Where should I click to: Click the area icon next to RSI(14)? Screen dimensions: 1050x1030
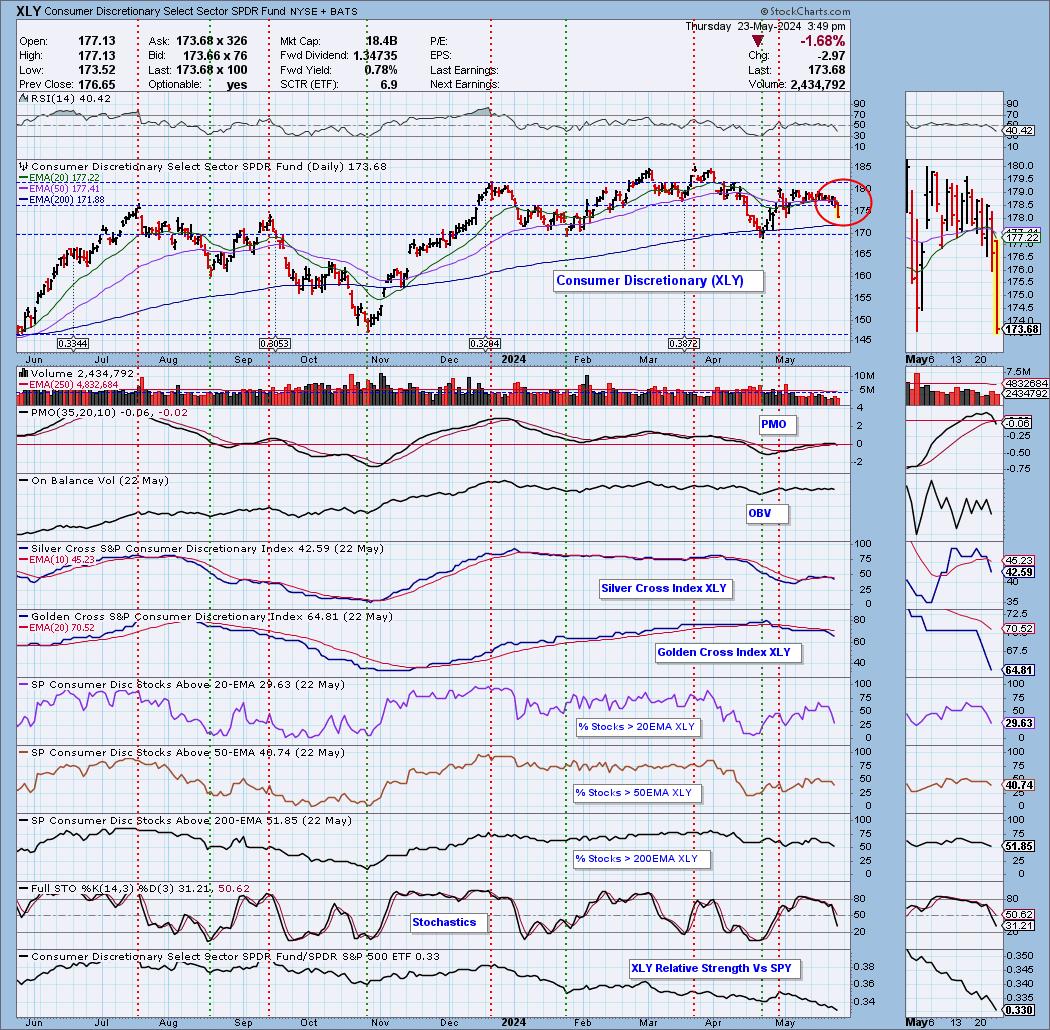[23, 98]
